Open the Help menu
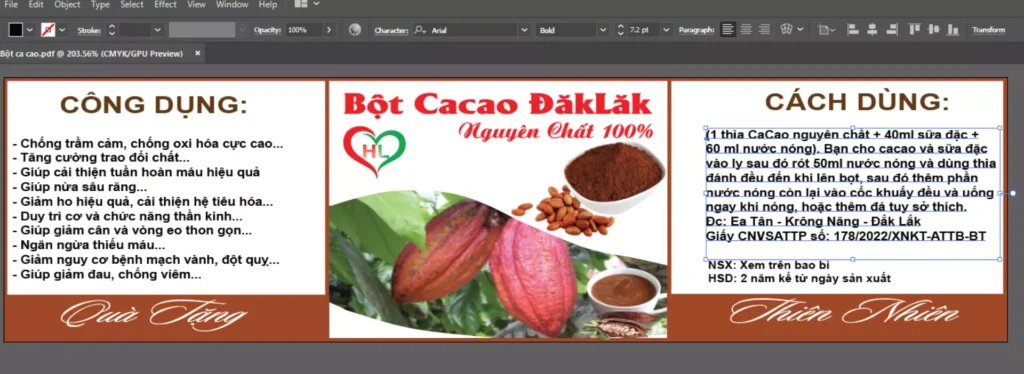 [x=268, y=5]
